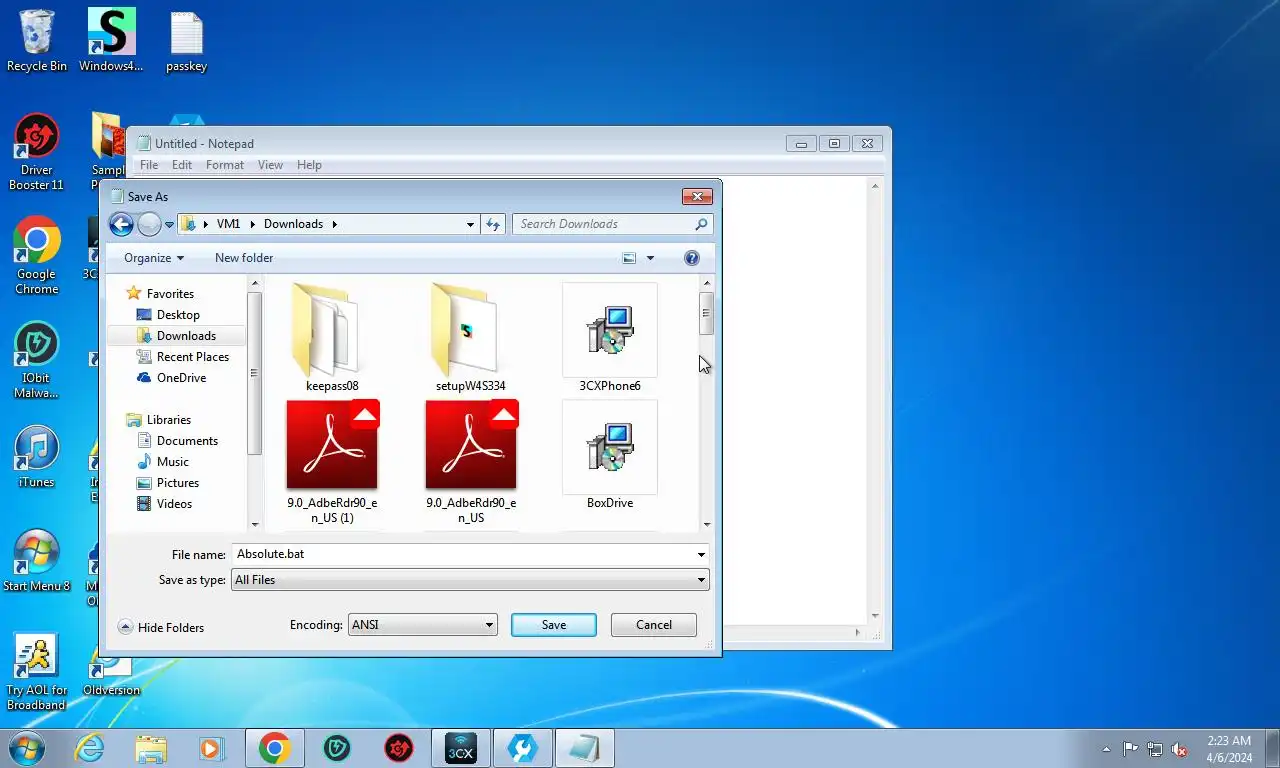Viewport: 1280px width, 768px height.
Task: Click the File name input field
Action: pyautogui.click(x=463, y=554)
